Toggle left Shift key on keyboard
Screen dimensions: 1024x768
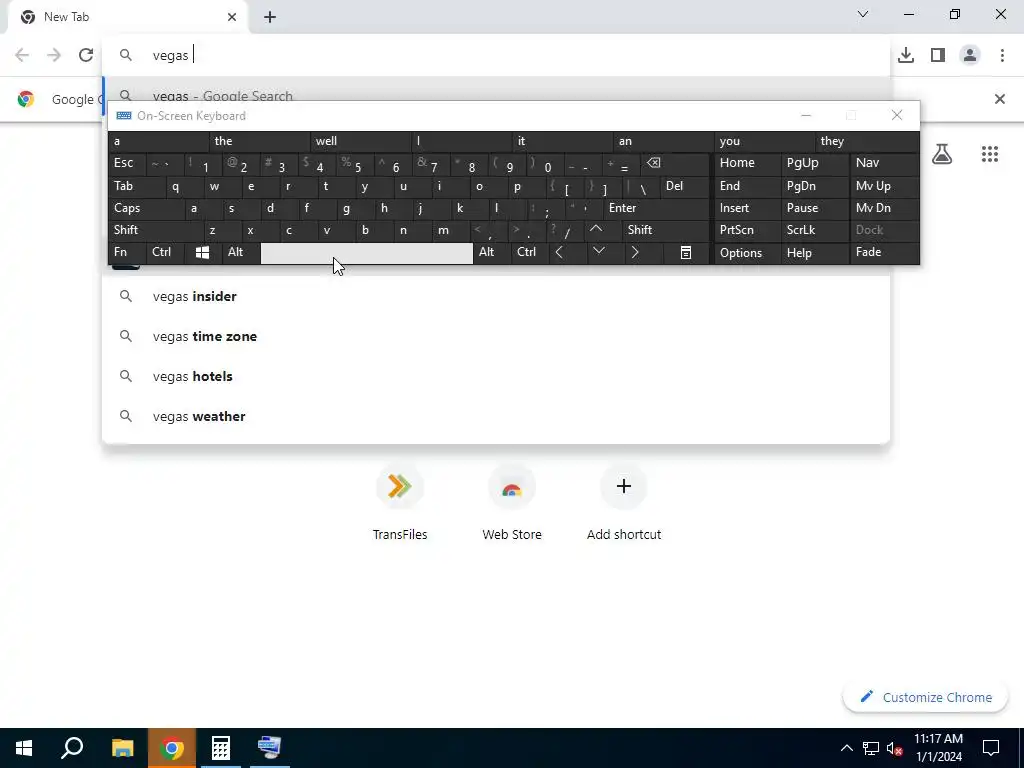point(157,230)
